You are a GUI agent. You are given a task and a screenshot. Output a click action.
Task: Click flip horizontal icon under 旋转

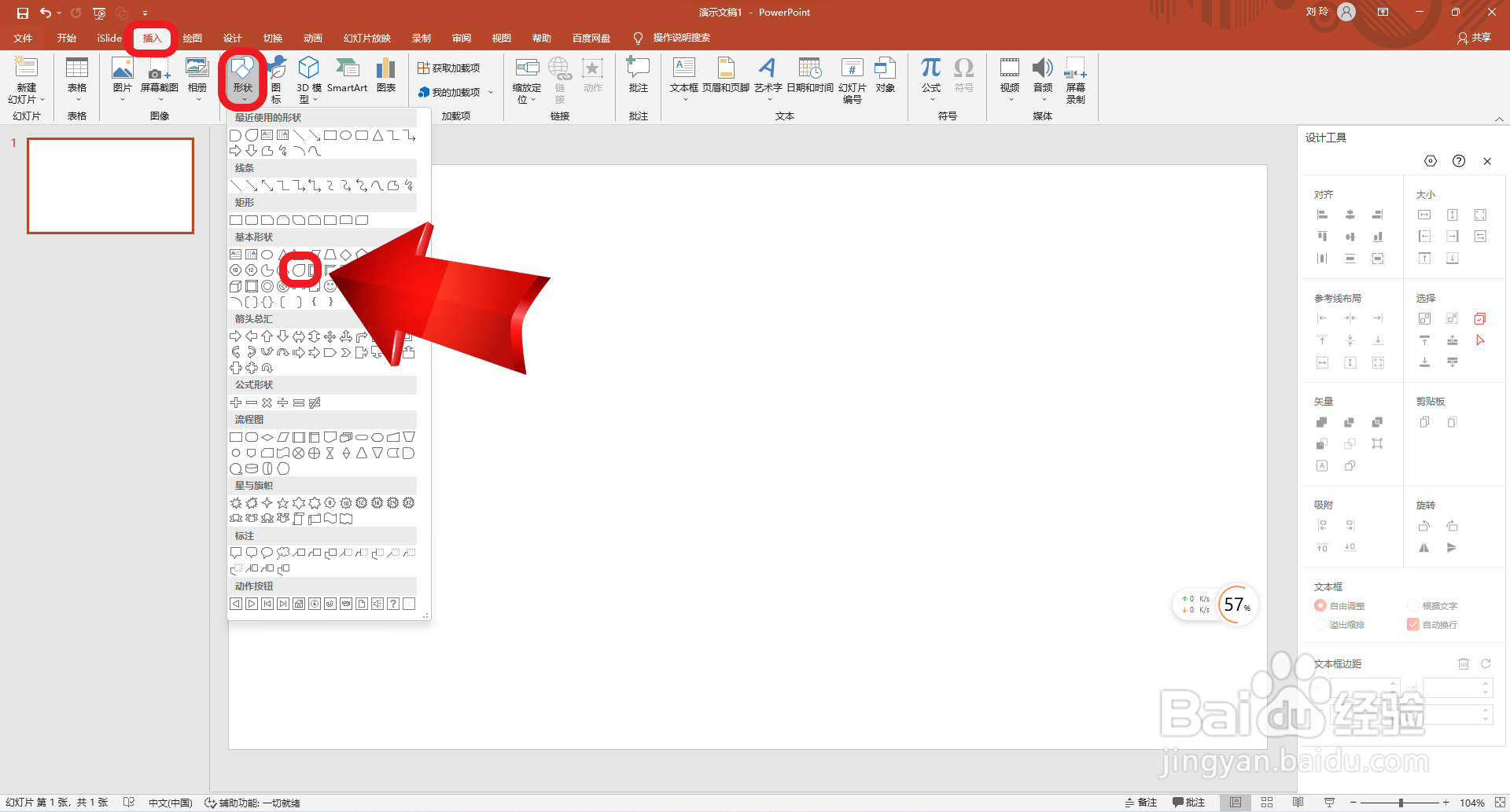(1424, 548)
